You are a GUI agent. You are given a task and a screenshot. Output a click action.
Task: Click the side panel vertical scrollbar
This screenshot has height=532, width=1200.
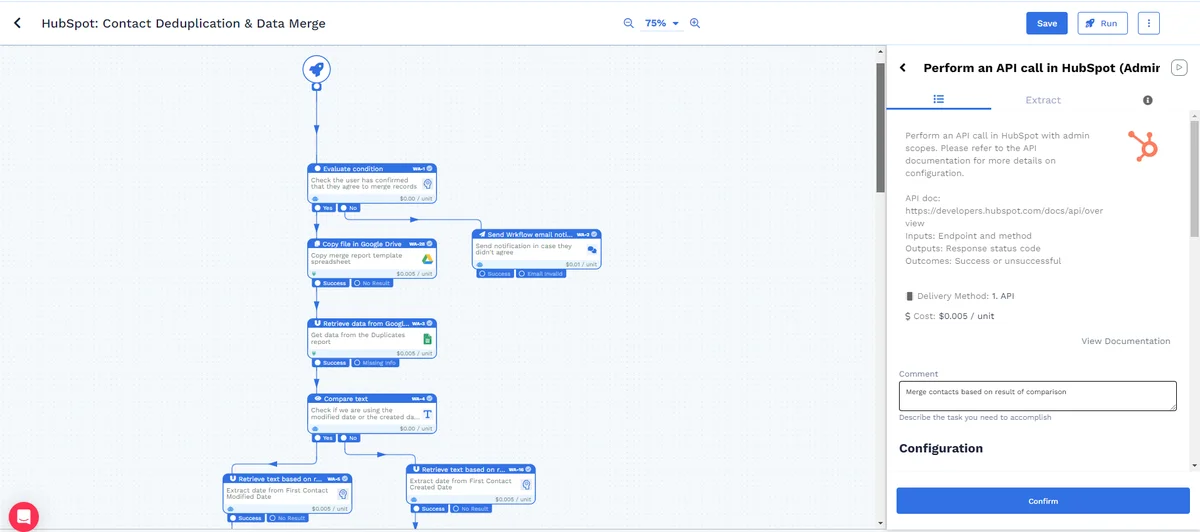click(1194, 178)
